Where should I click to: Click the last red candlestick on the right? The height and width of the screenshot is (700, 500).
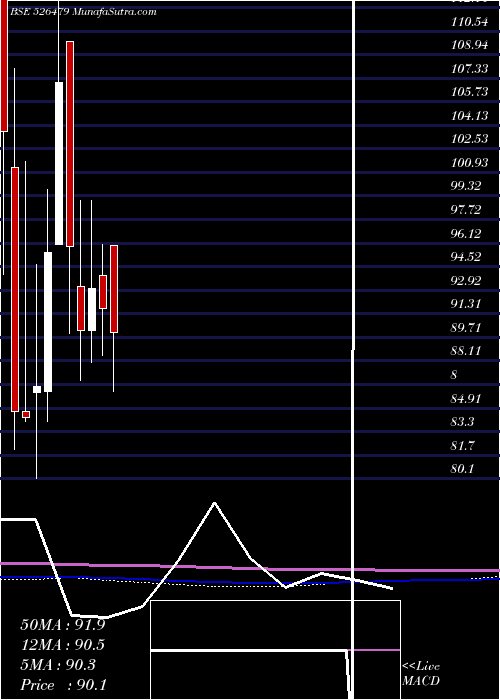coord(114,289)
